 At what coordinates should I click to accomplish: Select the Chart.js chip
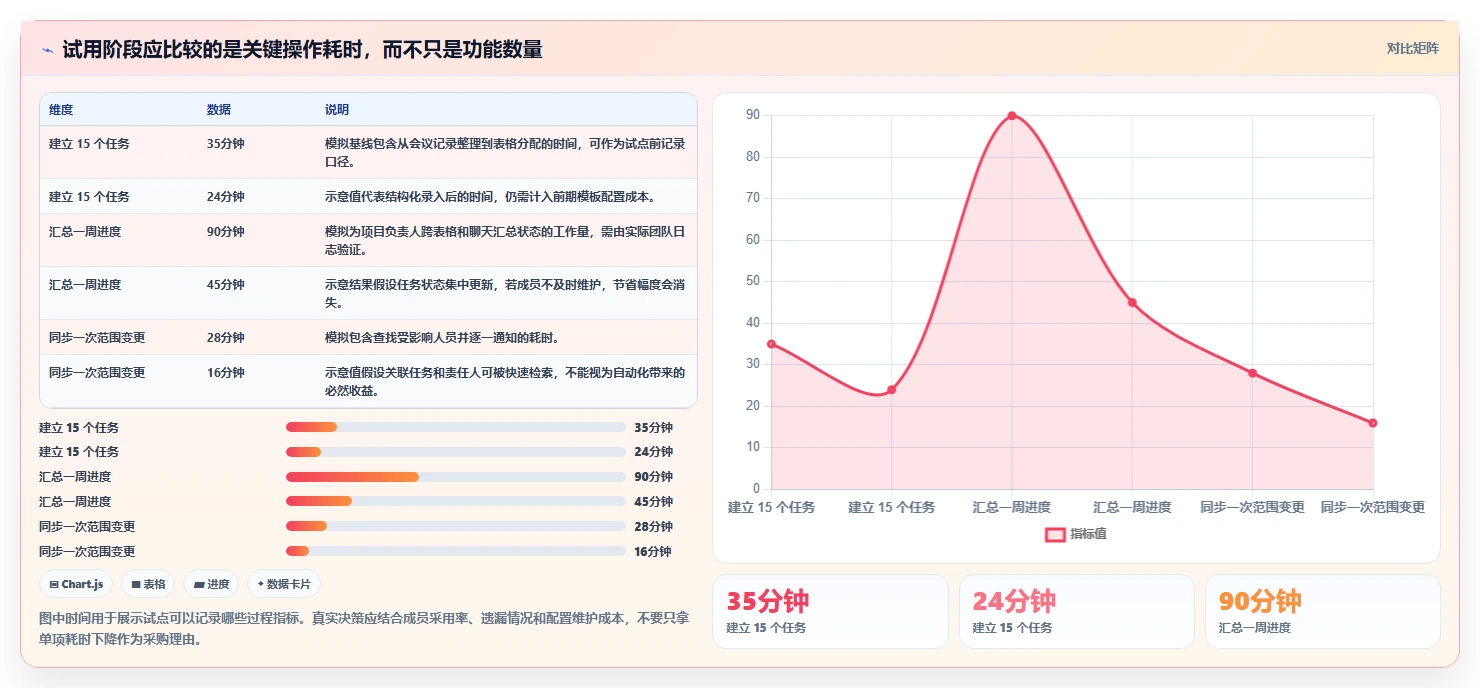pos(76,584)
